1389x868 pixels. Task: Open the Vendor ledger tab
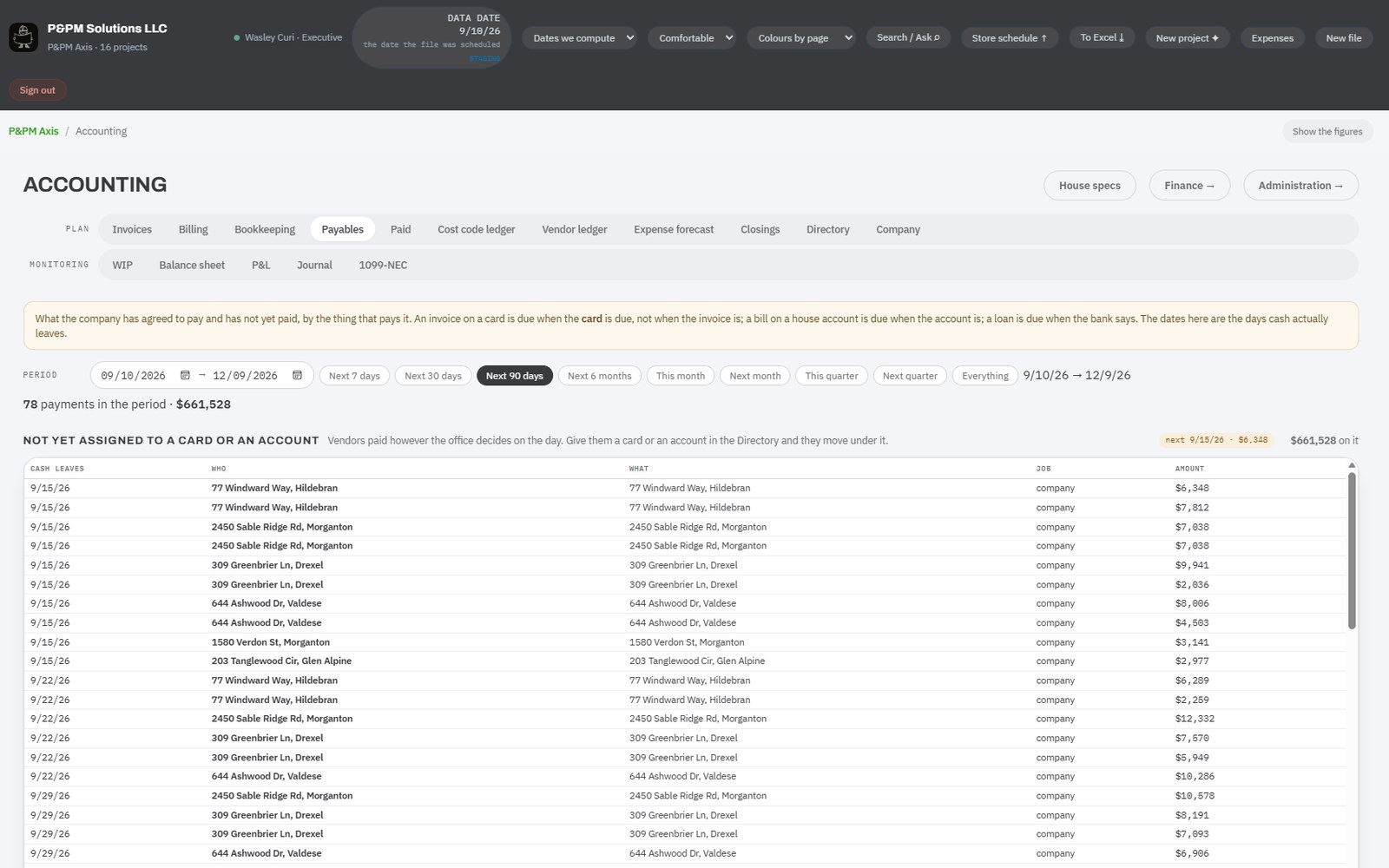(575, 229)
